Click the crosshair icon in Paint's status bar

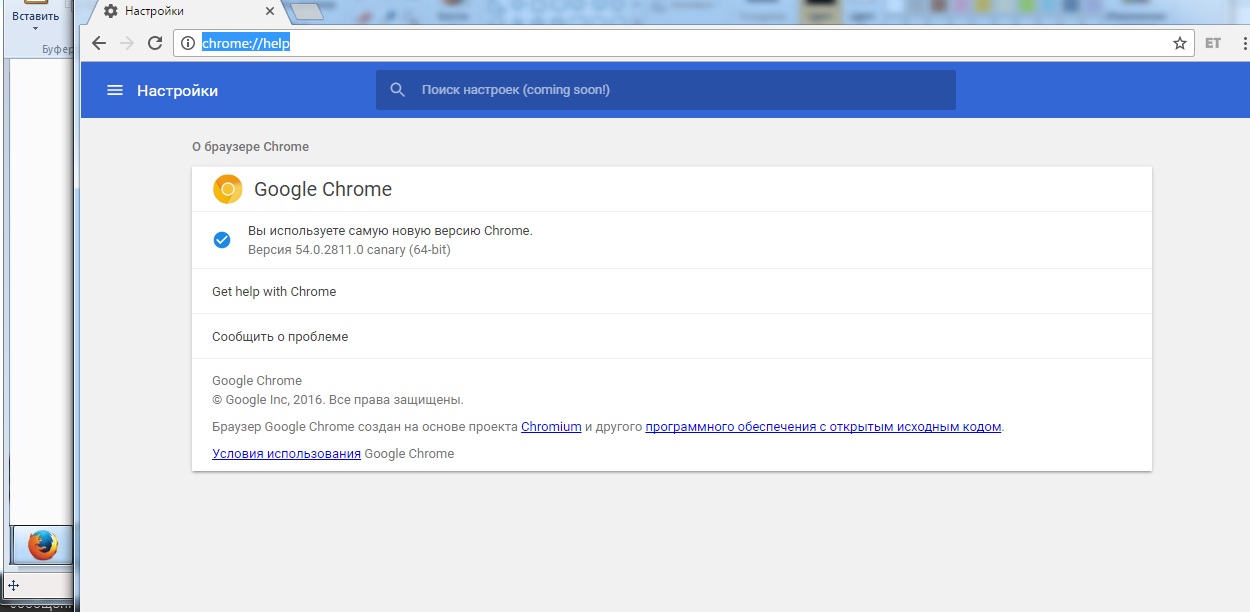14,585
